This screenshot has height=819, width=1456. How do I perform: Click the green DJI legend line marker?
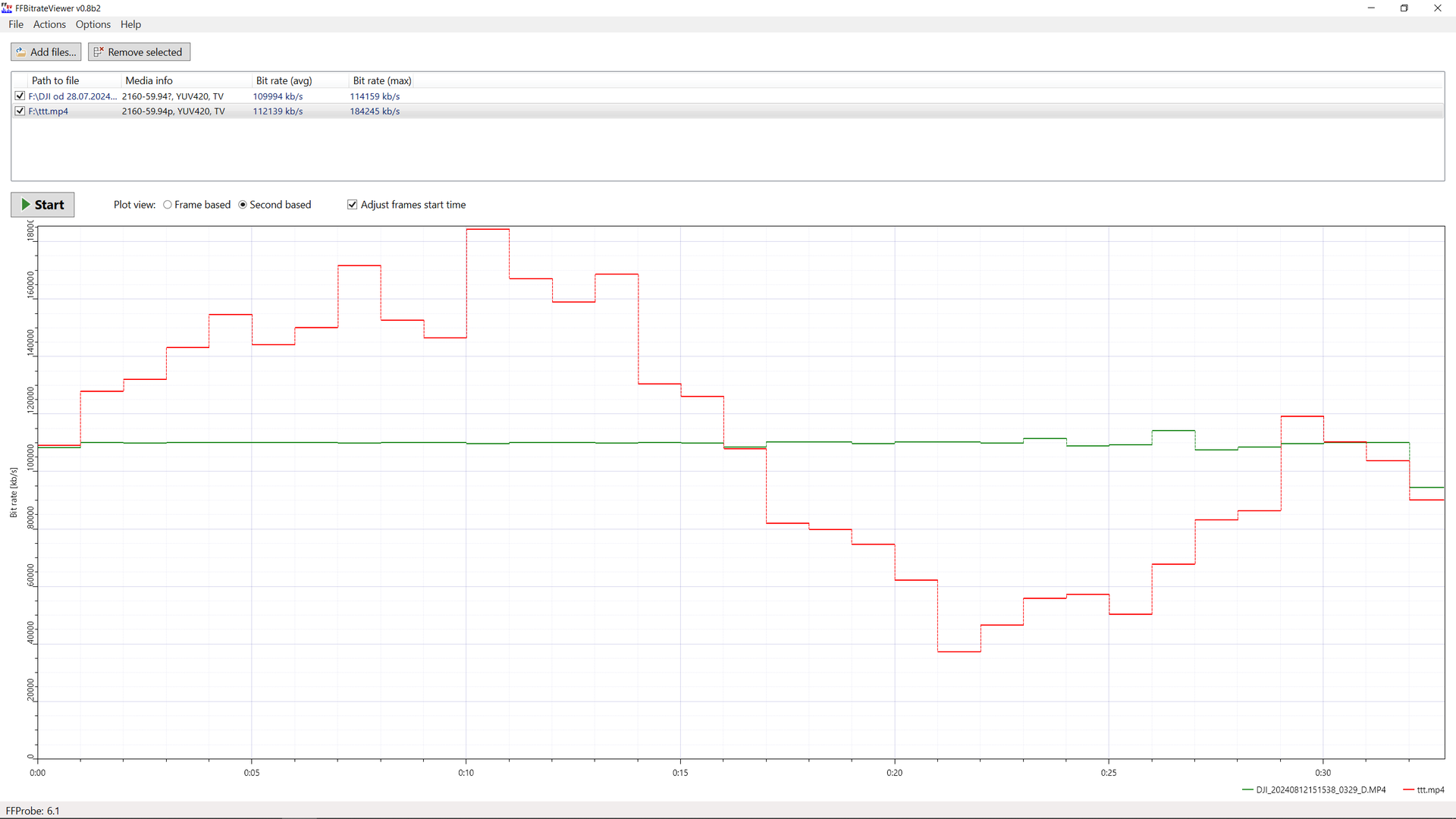click(x=1247, y=790)
